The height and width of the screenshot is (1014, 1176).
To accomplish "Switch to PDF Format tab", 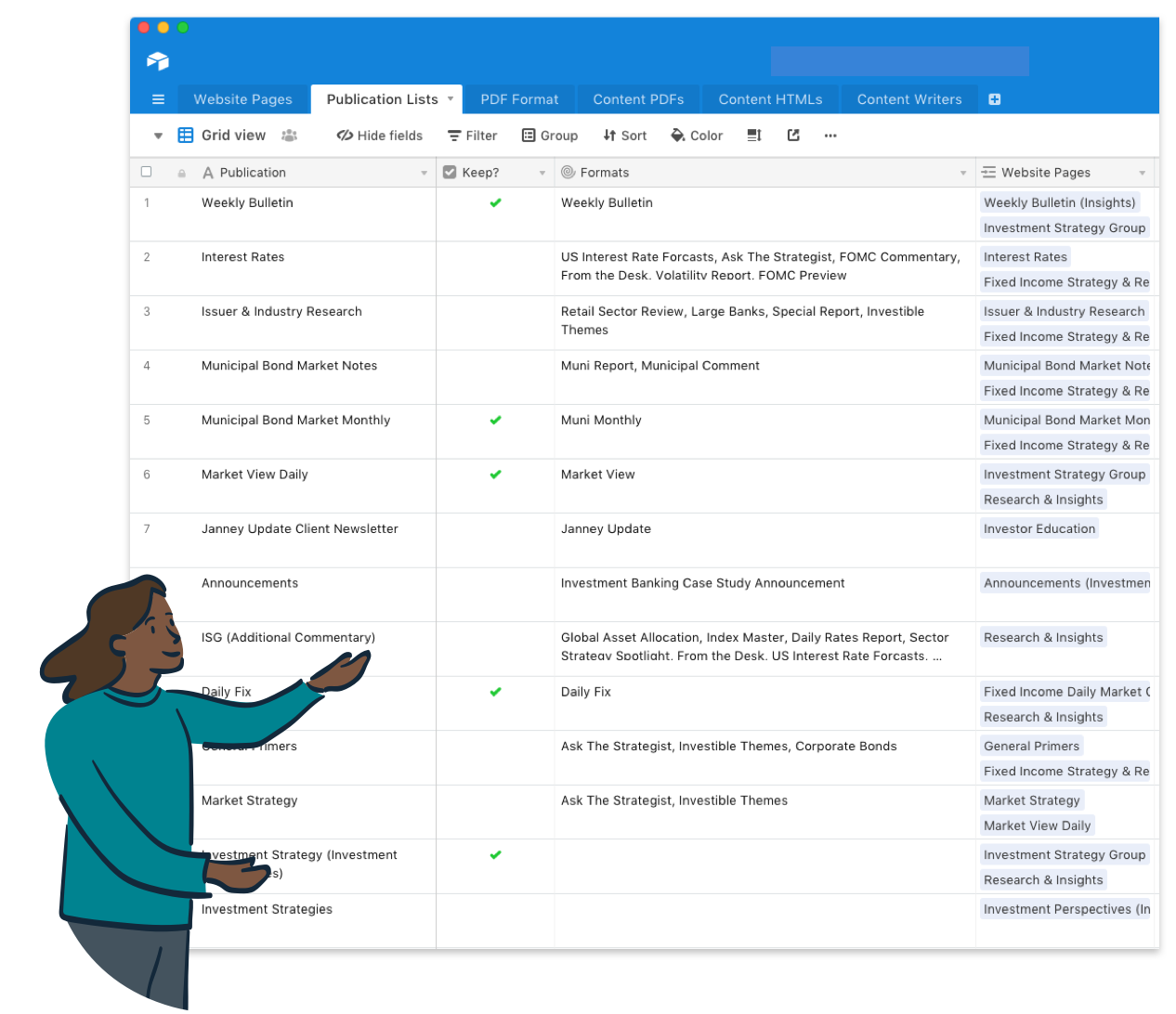I will point(519,99).
